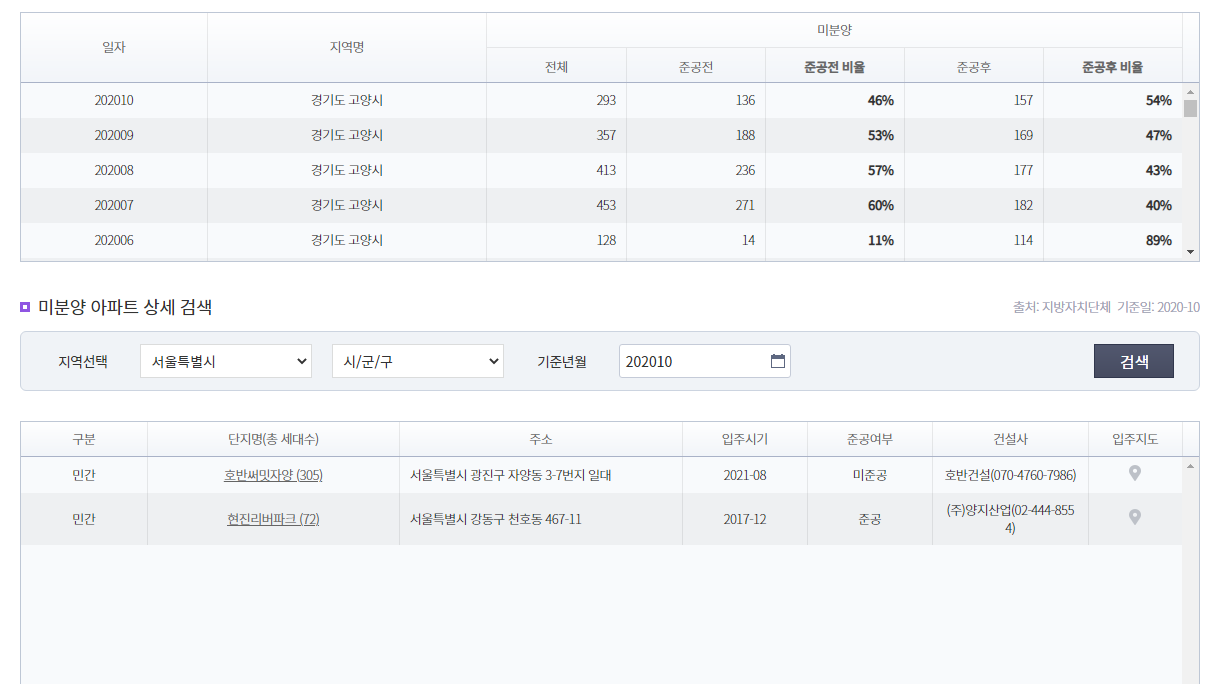Click post-completion ratio 89%
Viewport: 1221px width, 684px height.
point(1159,240)
